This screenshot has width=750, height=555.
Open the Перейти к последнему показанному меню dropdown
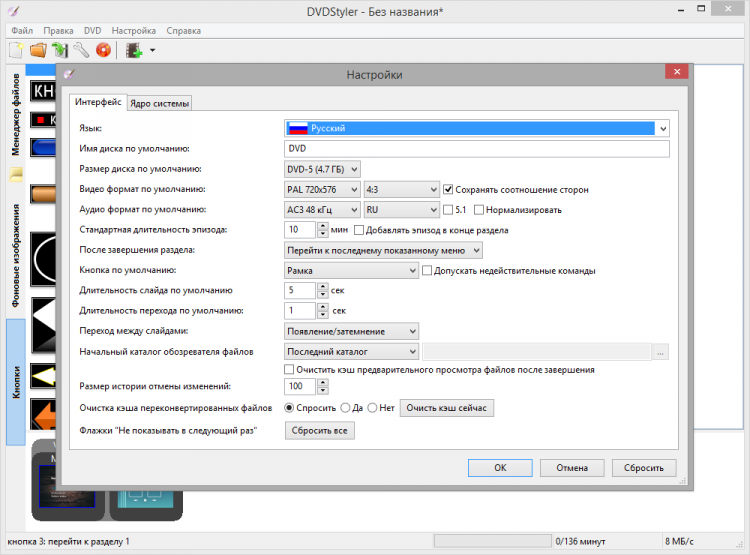point(383,250)
